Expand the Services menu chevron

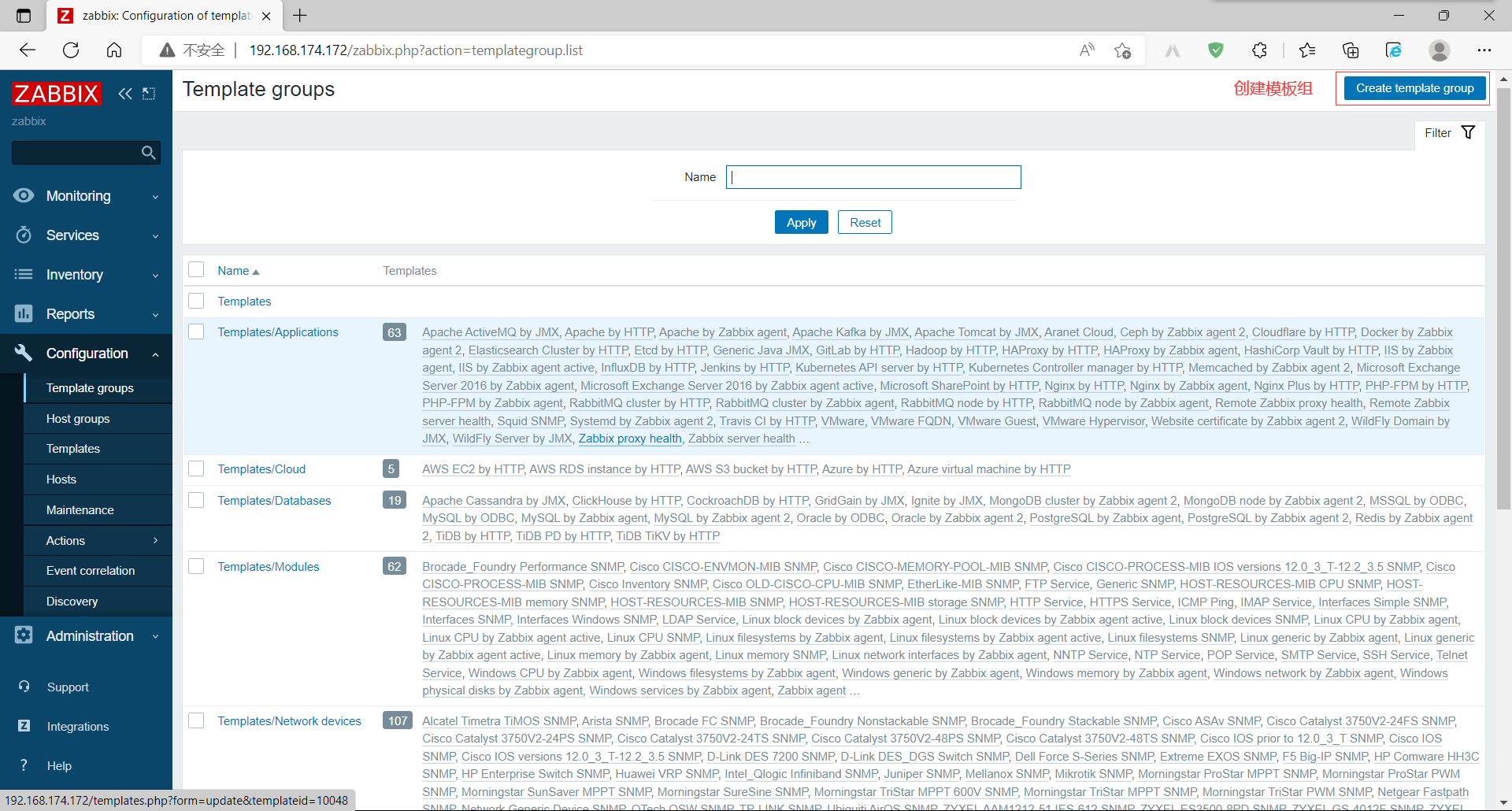pyautogui.click(x=155, y=236)
